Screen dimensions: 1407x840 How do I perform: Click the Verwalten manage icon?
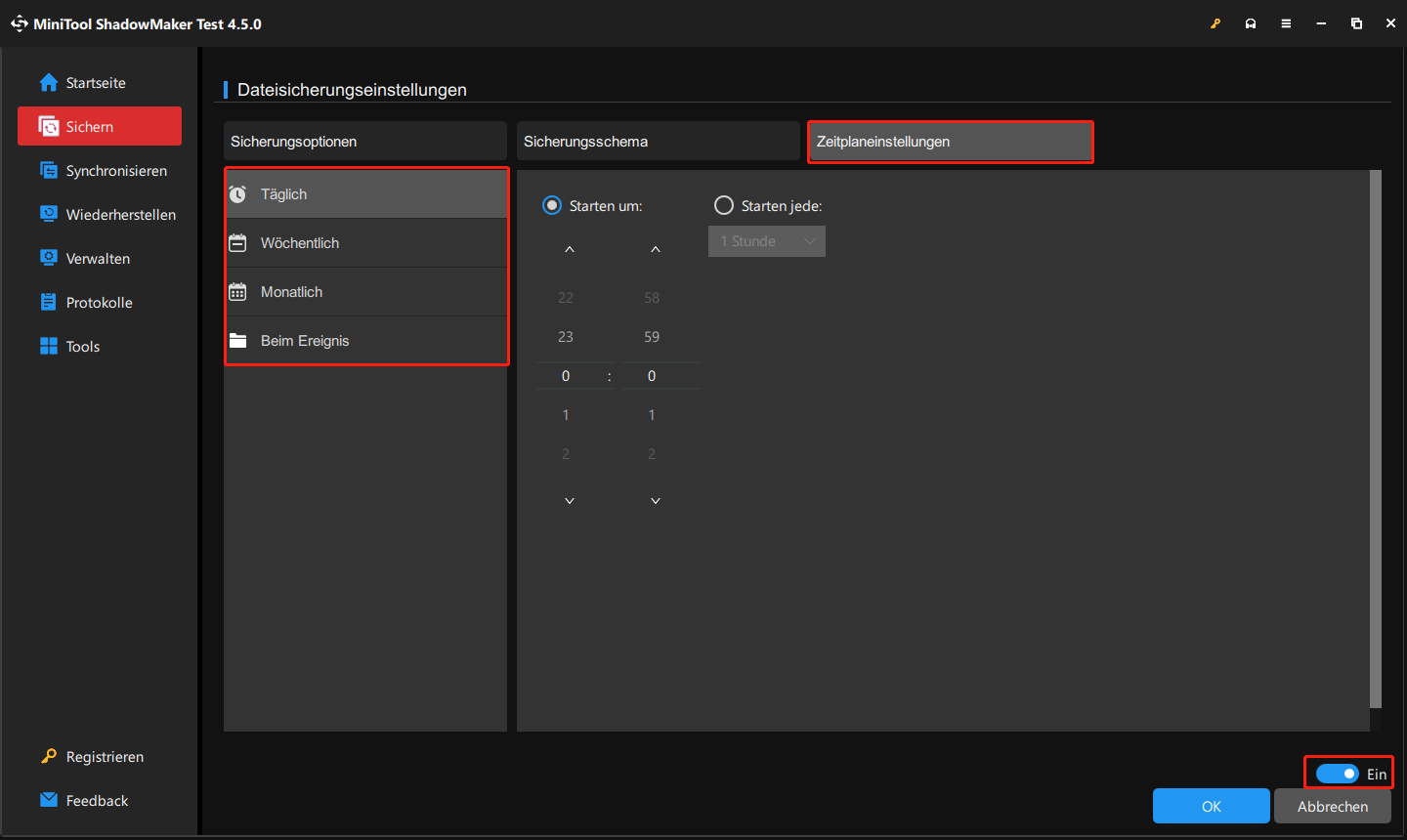pos(49,258)
